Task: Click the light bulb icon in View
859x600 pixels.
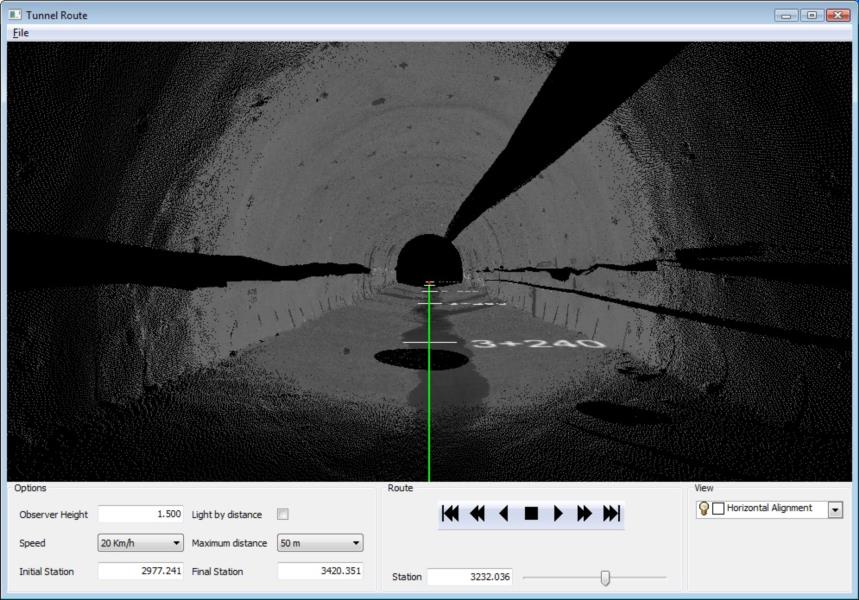Action: click(704, 509)
